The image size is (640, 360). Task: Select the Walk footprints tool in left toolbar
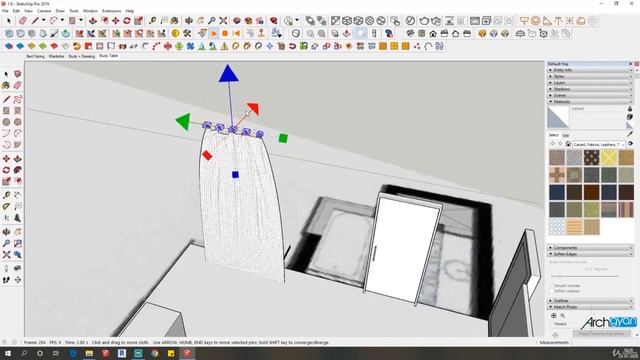coord(6,280)
